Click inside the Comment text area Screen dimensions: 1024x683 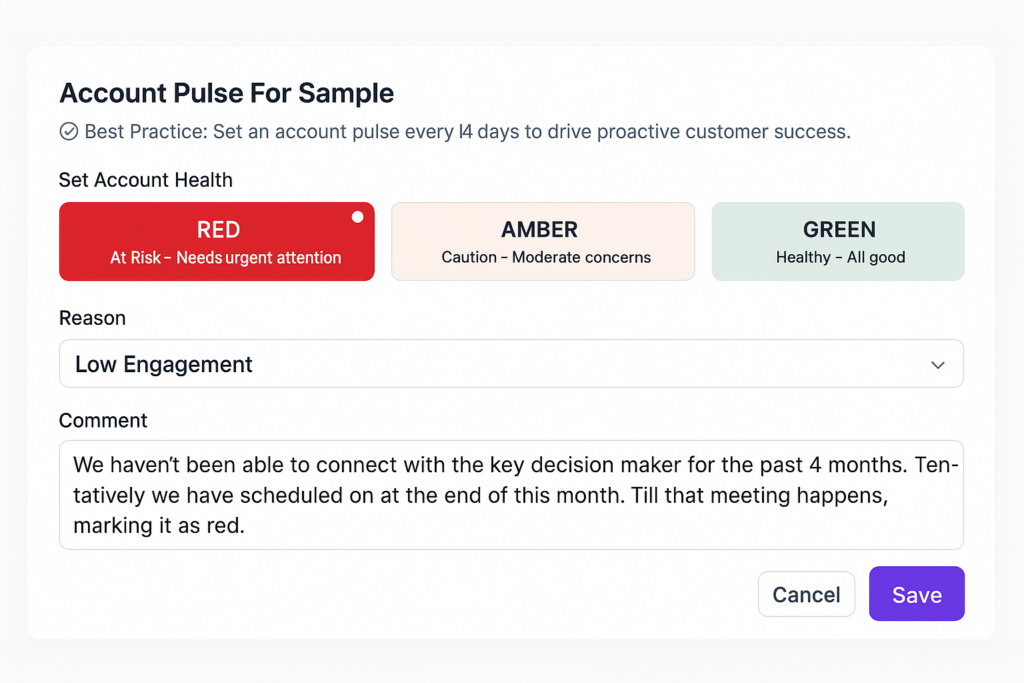coord(511,495)
